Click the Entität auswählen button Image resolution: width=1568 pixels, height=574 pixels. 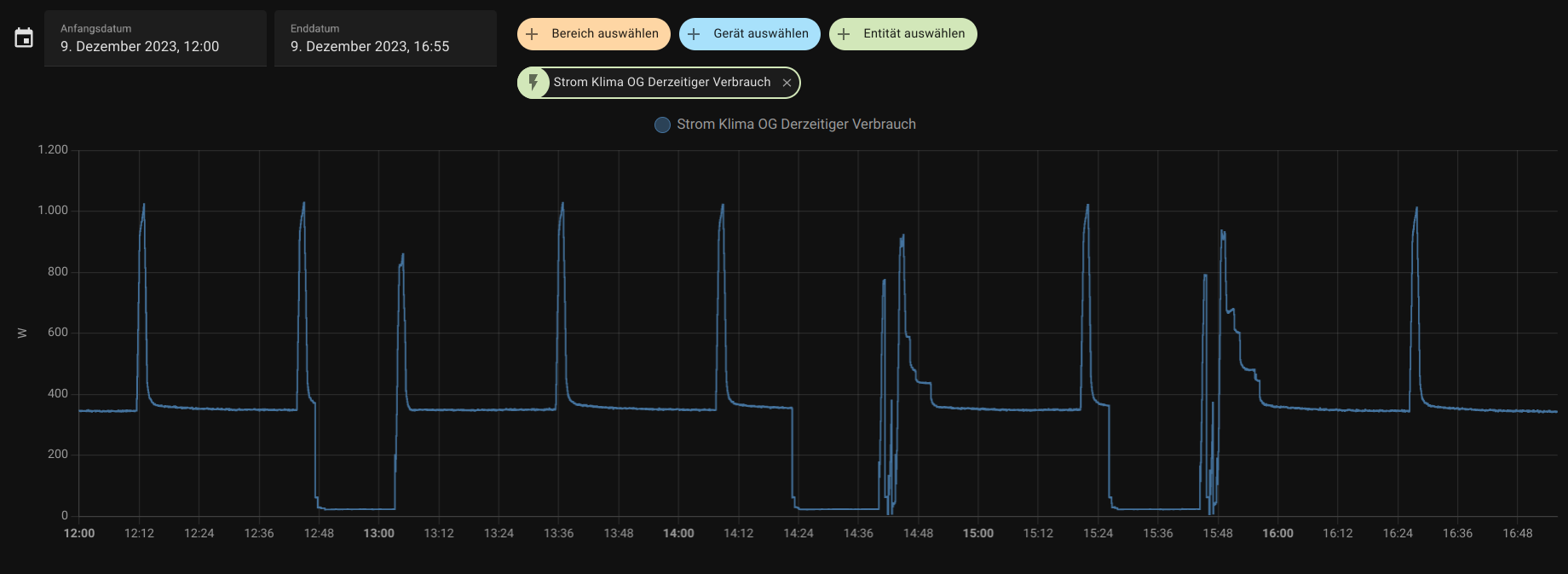(x=903, y=34)
